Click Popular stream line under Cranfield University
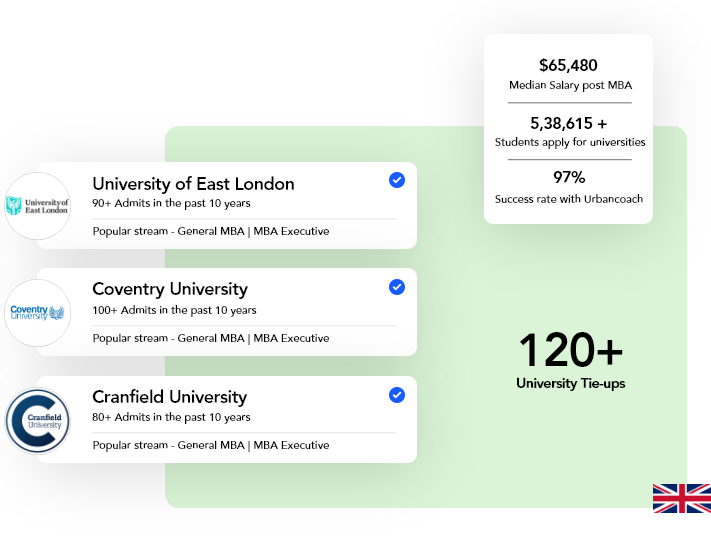Viewport: 711px width, 557px height. [x=211, y=445]
